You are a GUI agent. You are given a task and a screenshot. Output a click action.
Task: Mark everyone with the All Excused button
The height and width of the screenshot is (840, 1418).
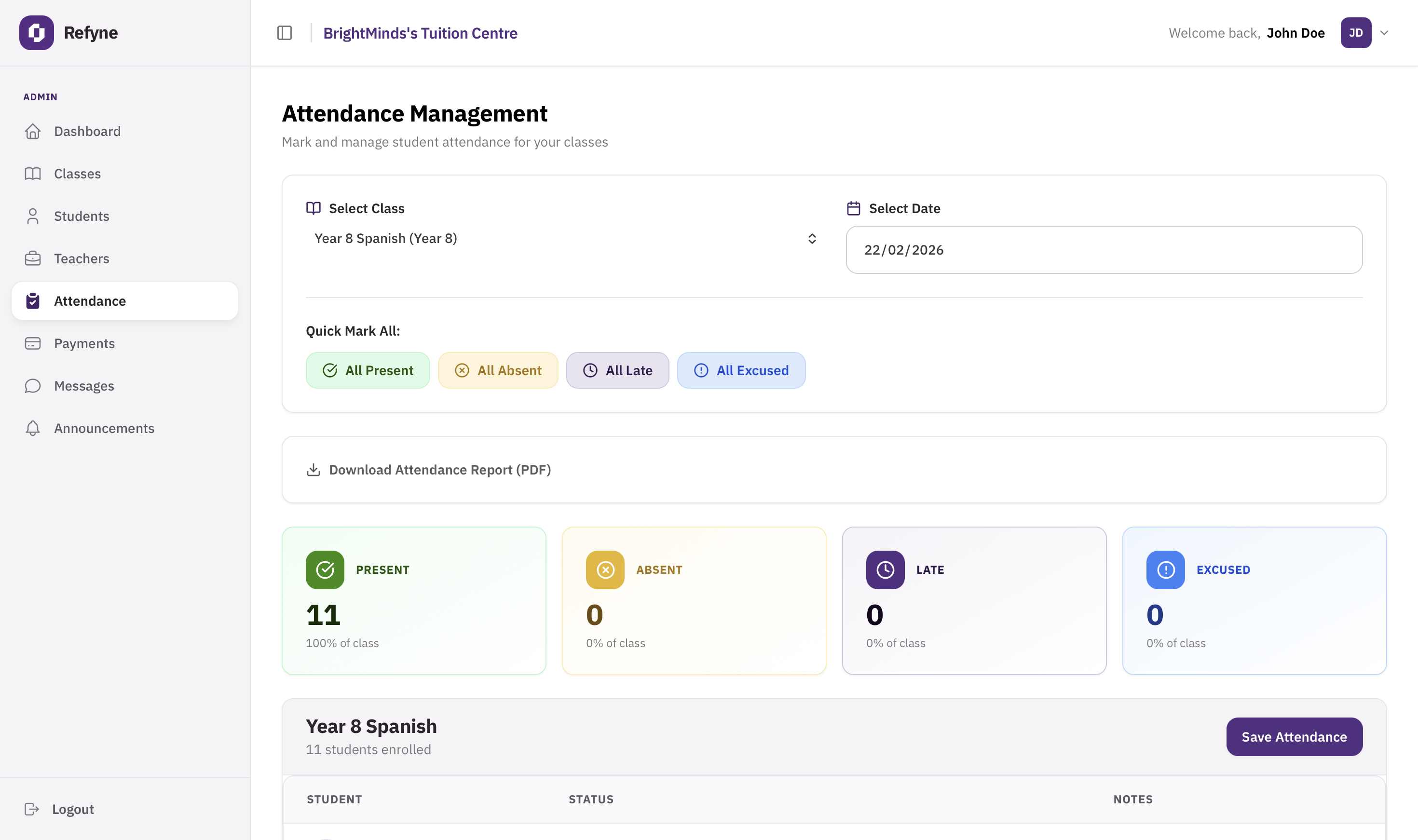coord(740,370)
